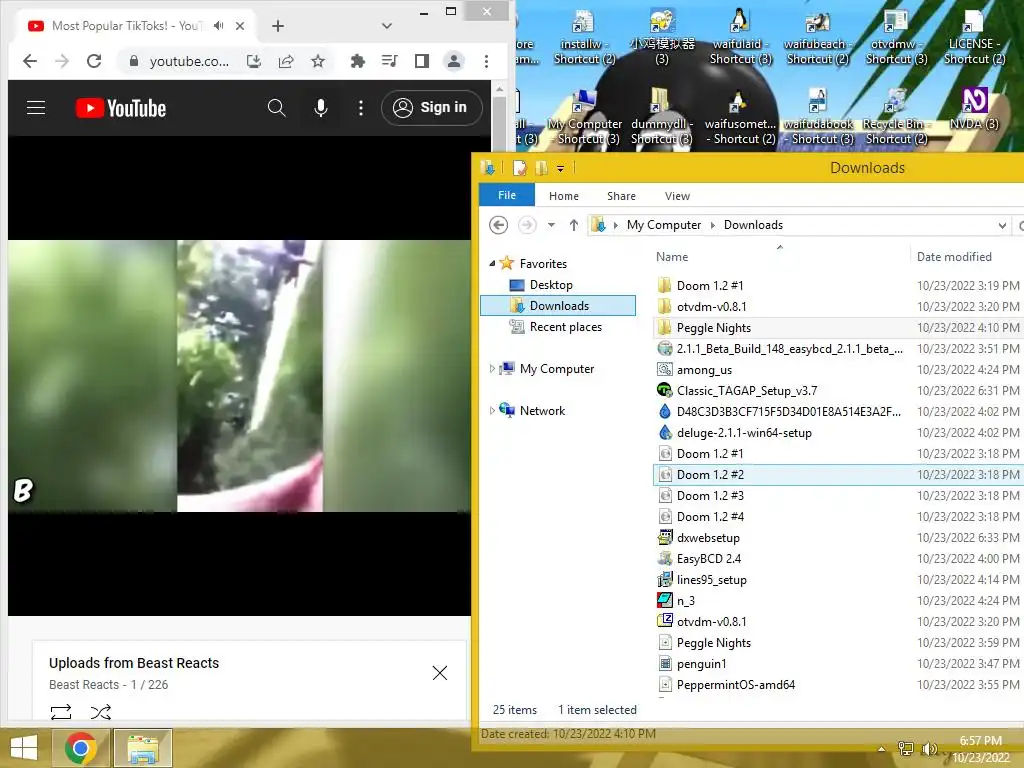Open the address bar history dropdown
This screenshot has width=1024, height=768.
click(1002, 226)
